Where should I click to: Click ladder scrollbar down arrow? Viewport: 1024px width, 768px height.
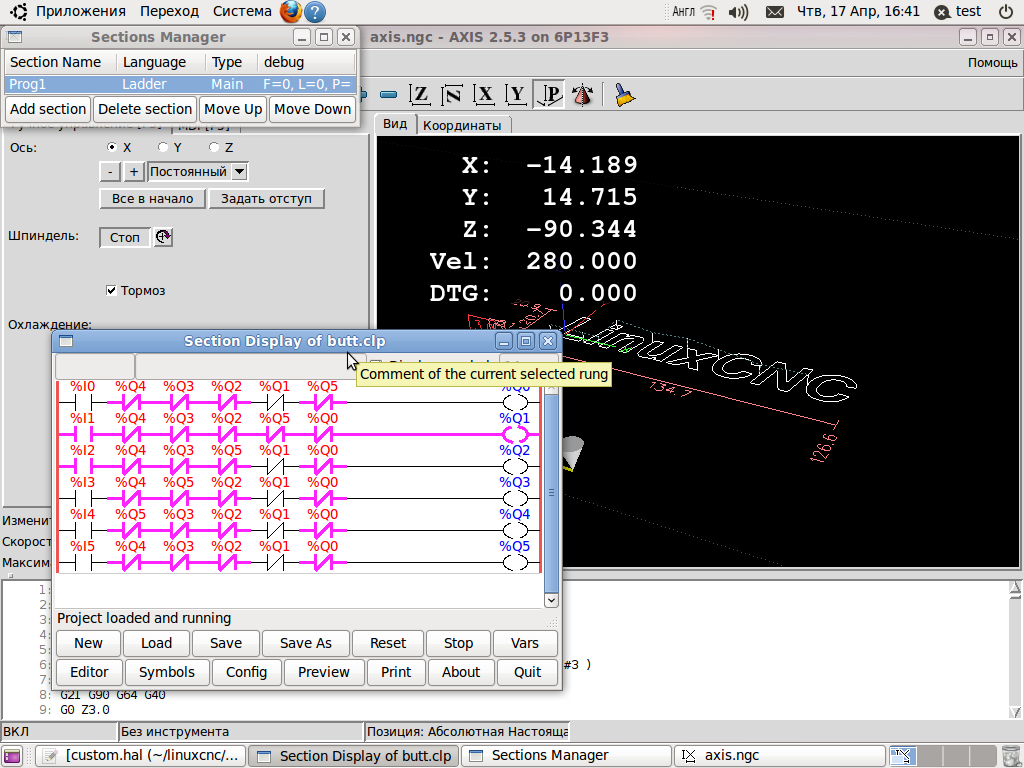551,600
